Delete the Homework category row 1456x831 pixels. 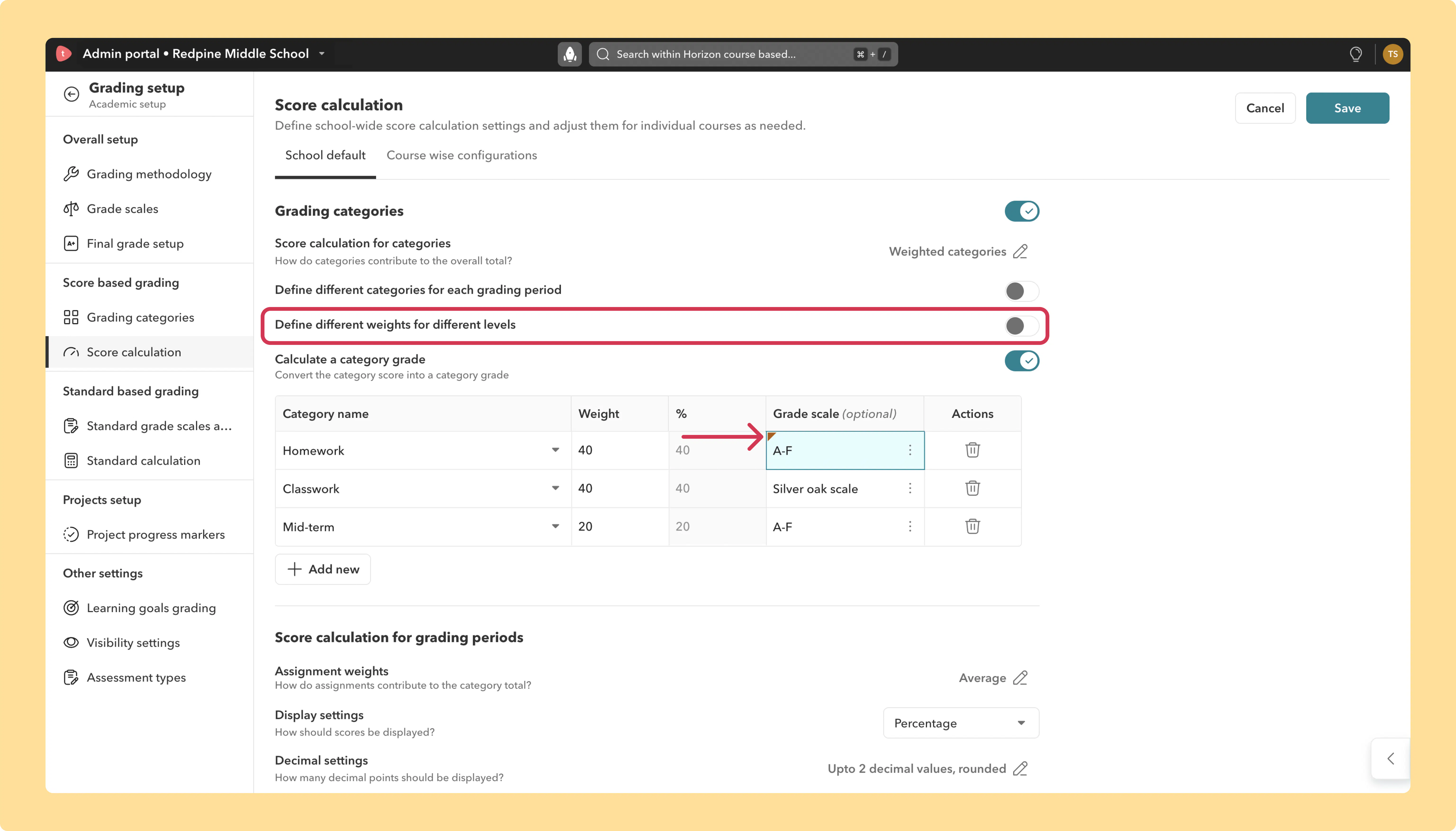pos(972,450)
